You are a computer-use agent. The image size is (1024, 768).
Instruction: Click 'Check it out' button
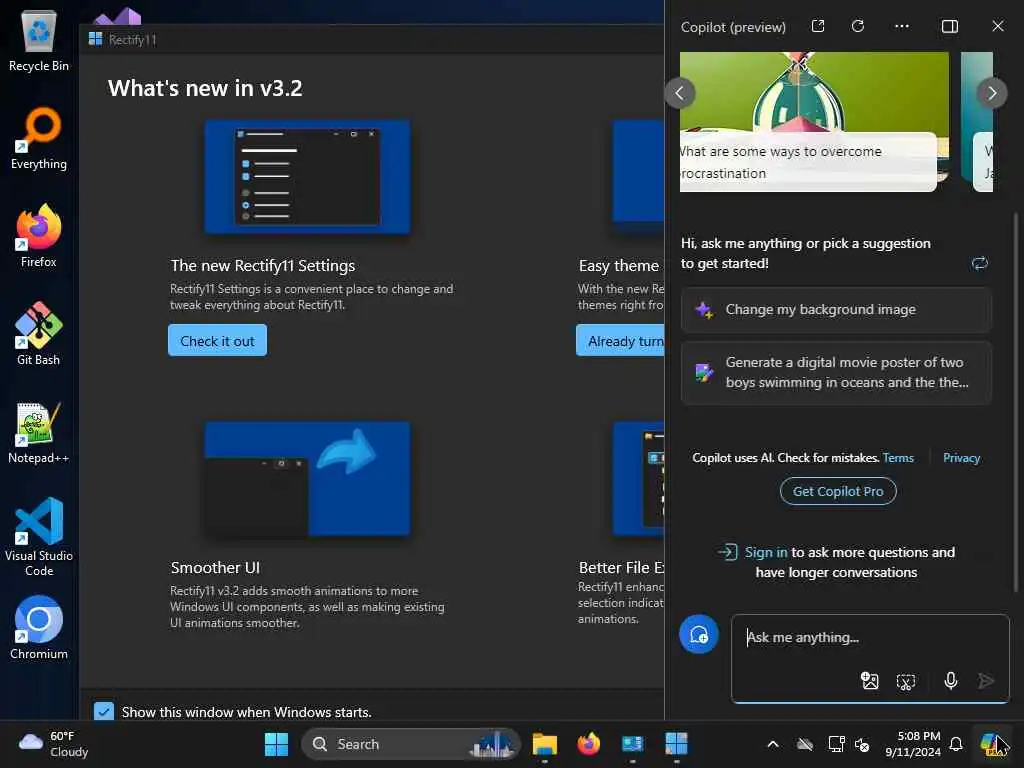tap(217, 341)
